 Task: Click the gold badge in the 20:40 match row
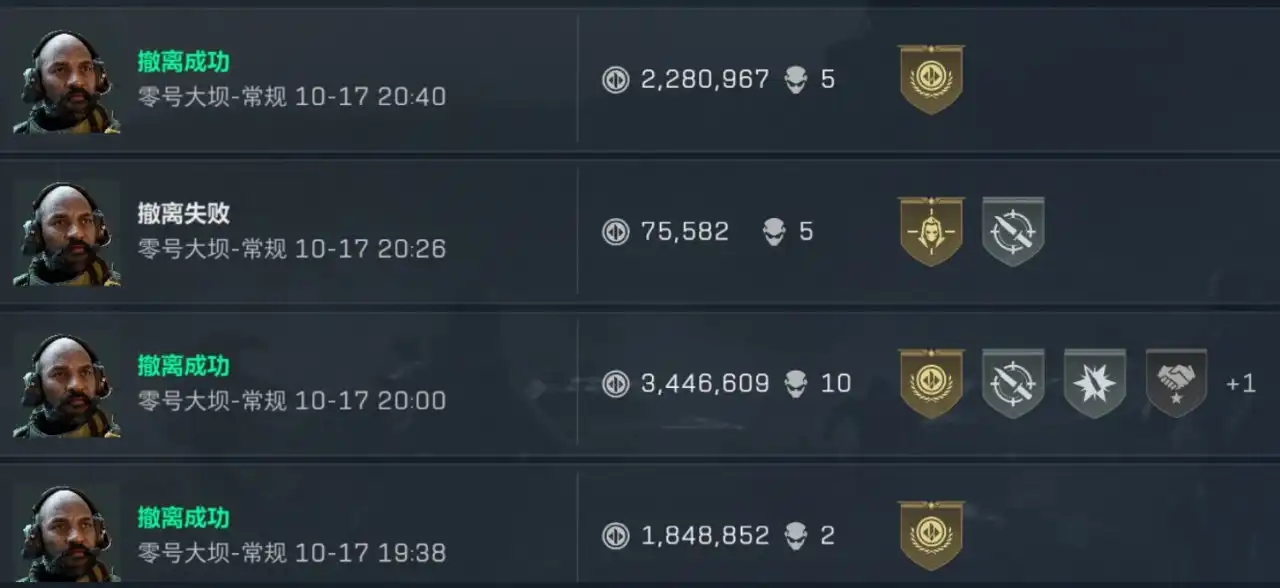[931, 79]
